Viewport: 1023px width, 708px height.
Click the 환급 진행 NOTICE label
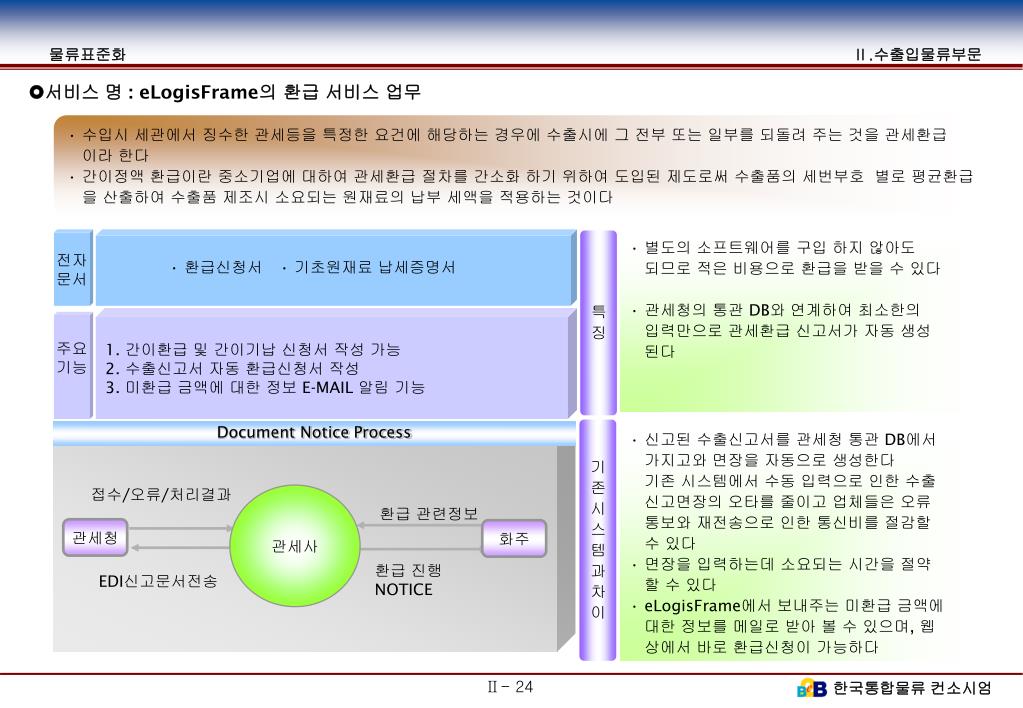(408, 580)
